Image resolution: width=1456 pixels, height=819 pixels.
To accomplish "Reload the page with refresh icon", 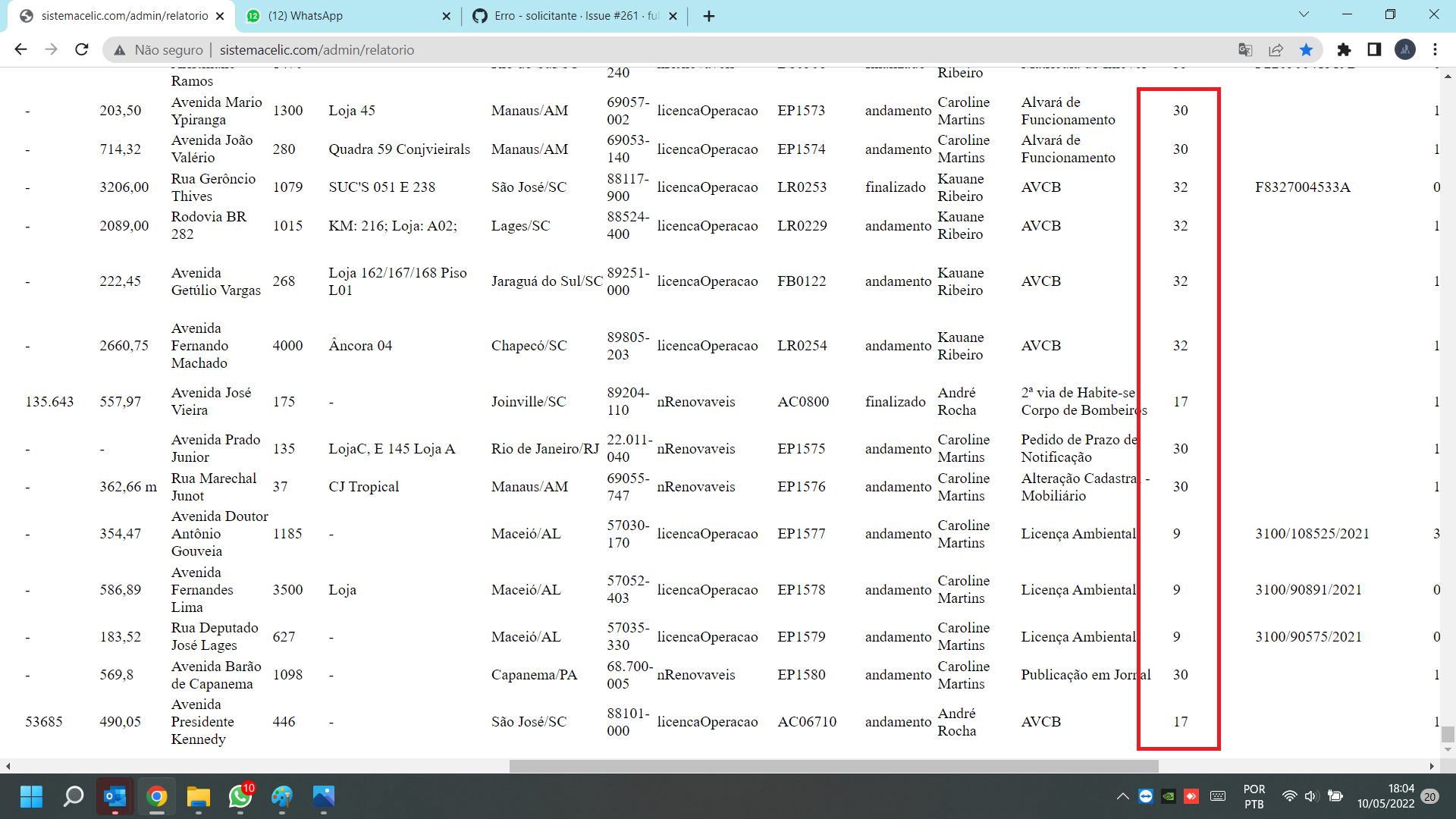I will pyautogui.click(x=82, y=49).
